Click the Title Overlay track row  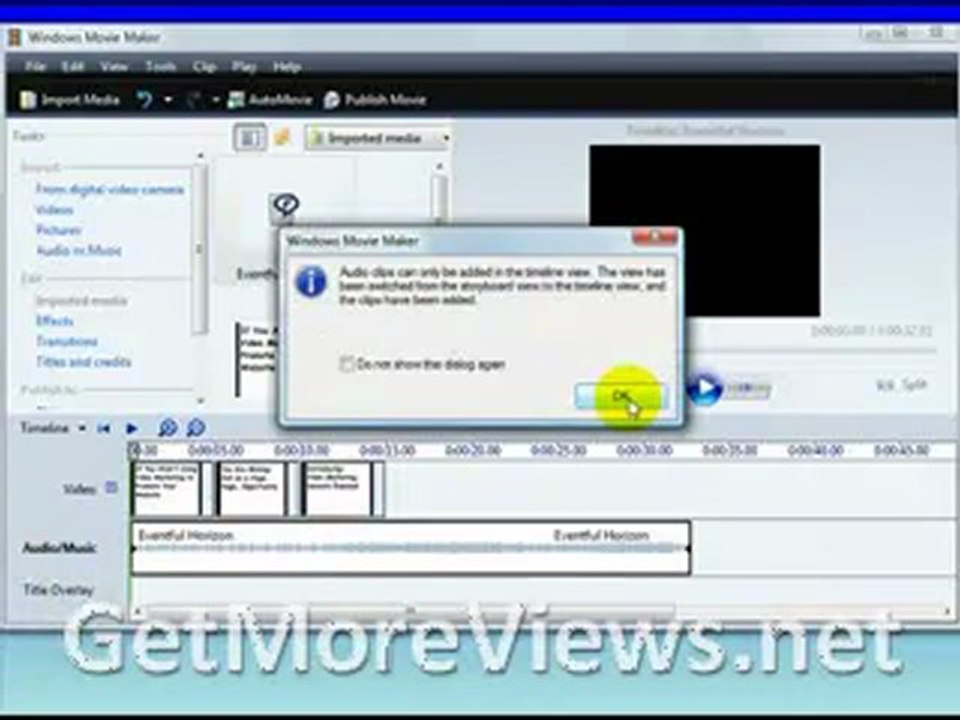pos(544,590)
